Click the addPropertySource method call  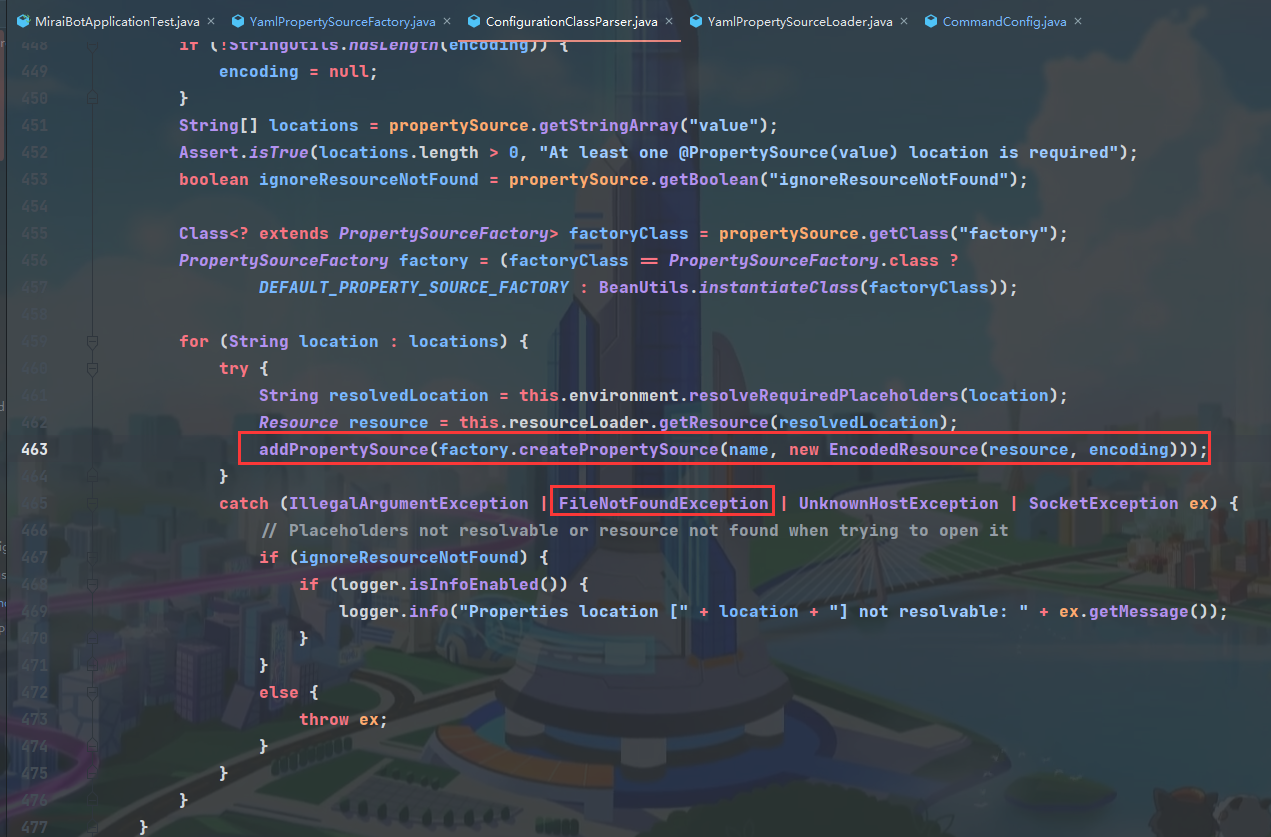(344, 449)
